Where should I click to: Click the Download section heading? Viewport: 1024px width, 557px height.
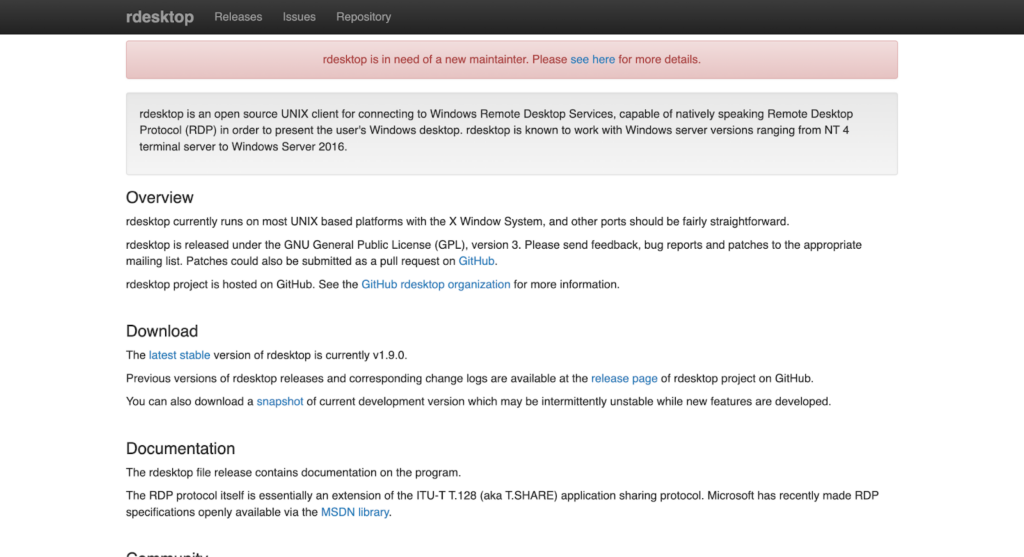tap(162, 331)
